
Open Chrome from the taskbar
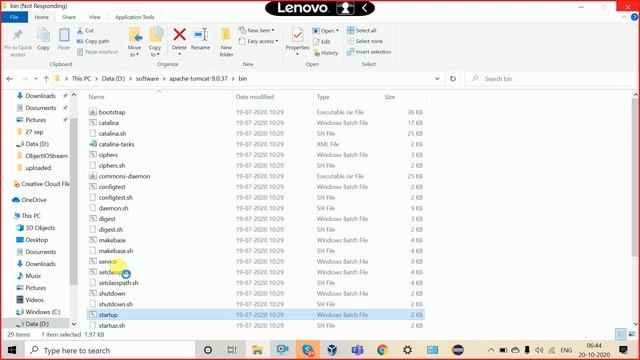click(x=382, y=350)
